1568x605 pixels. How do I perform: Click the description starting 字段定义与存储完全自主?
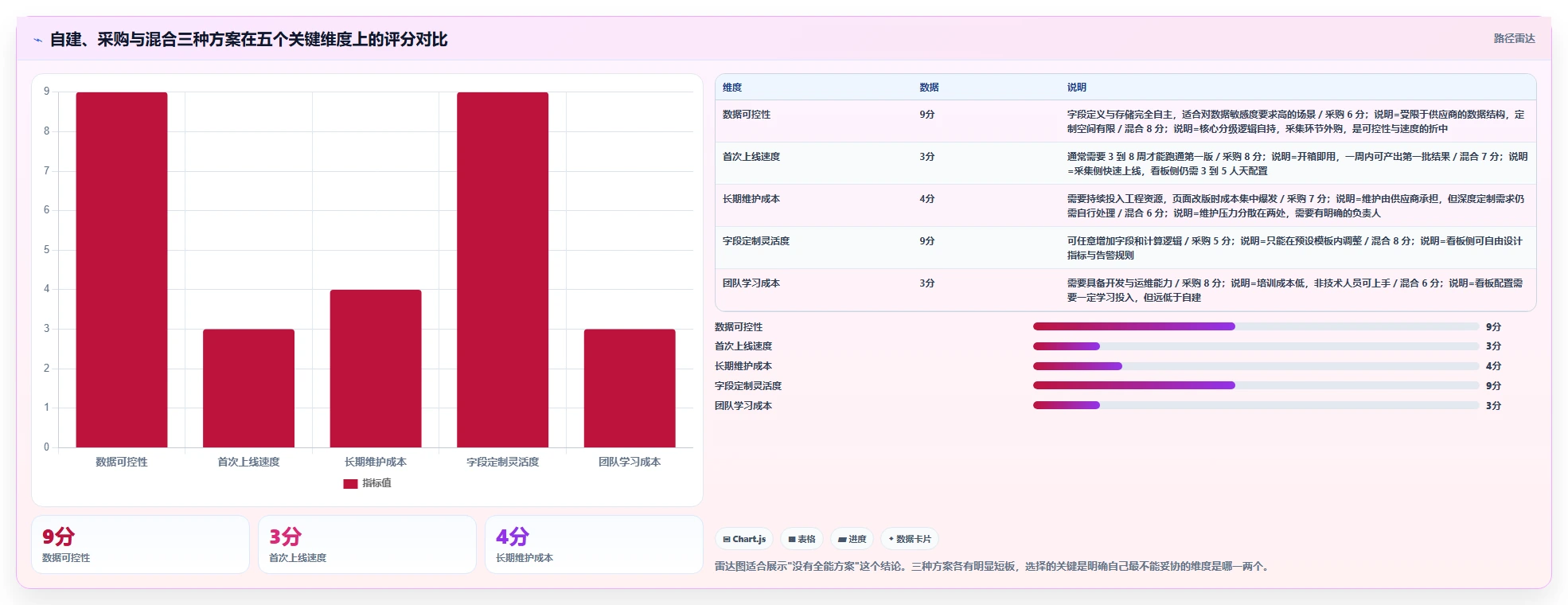coord(1296,122)
